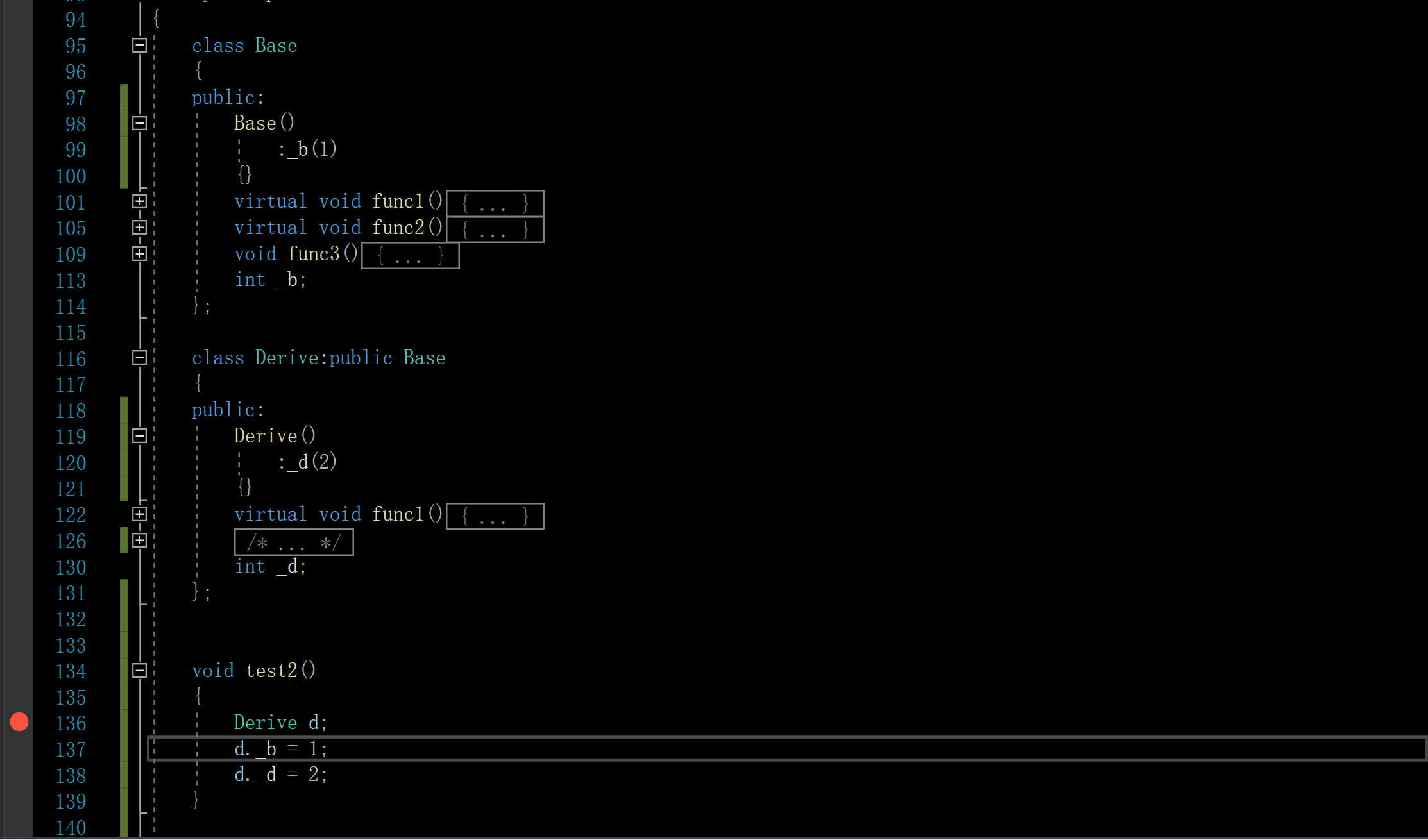Click 'int _d;' member declaration

click(271, 567)
